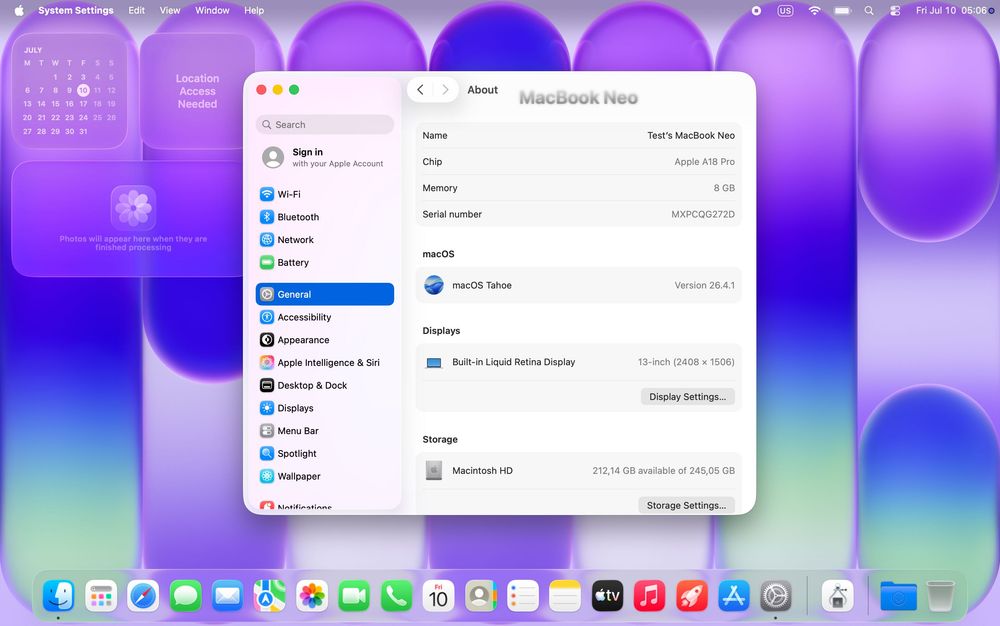Open the Window menu

pos(212,11)
